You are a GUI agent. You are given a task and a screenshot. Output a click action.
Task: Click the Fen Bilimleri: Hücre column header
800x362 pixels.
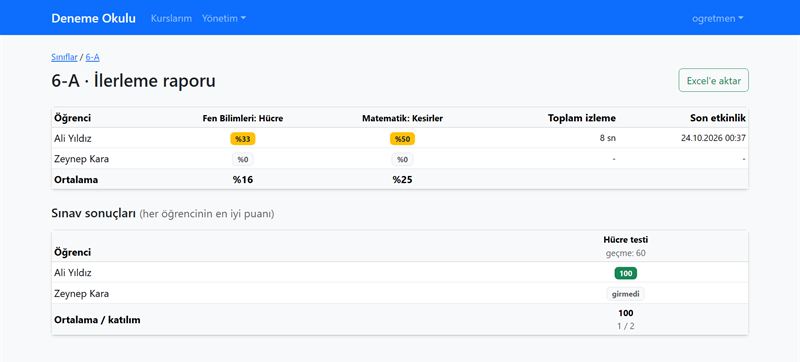tap(243, 118)
